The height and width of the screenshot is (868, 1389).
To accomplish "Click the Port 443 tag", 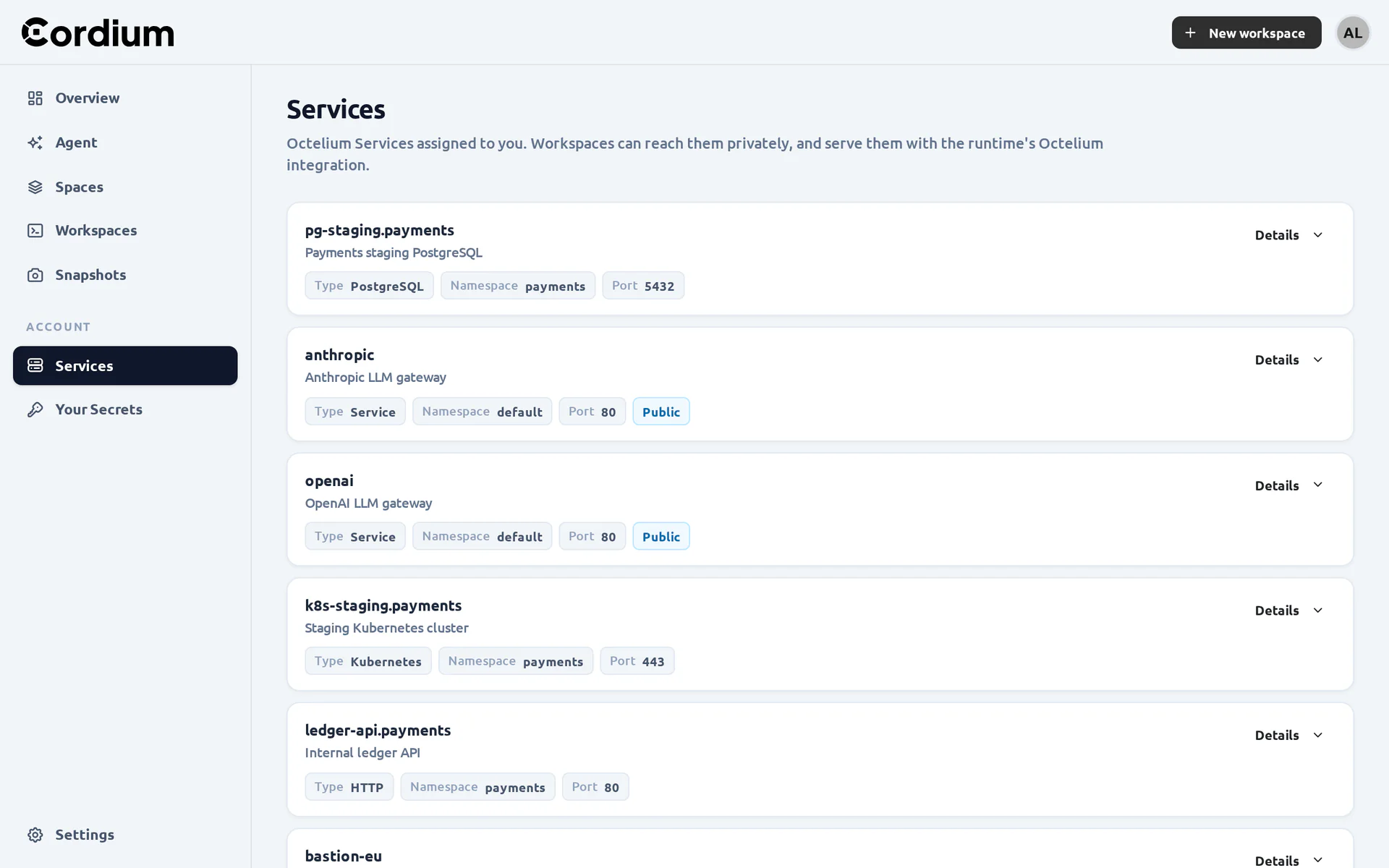I will pyautogui.click(x=637, y=661).
